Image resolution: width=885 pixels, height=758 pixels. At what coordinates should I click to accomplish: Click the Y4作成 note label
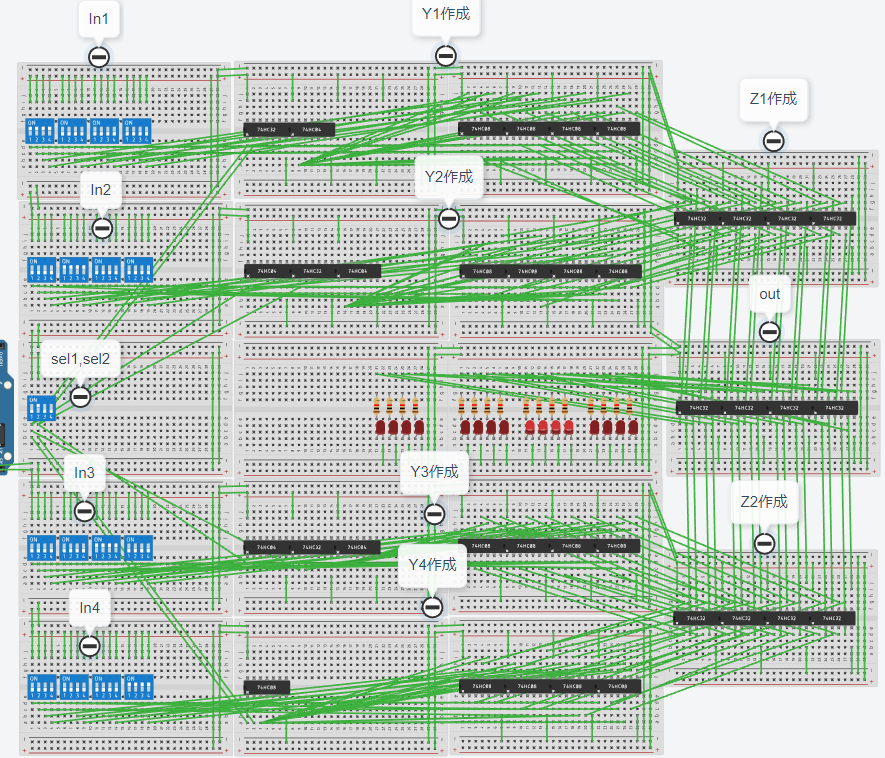pos(432,566)
